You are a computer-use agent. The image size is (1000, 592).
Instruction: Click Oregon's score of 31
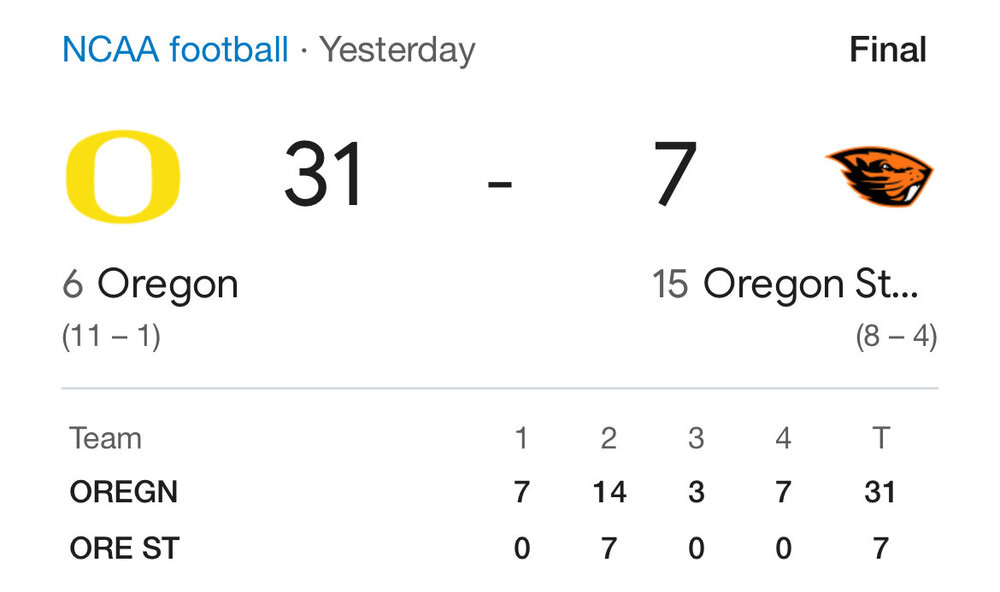[324, 176]
